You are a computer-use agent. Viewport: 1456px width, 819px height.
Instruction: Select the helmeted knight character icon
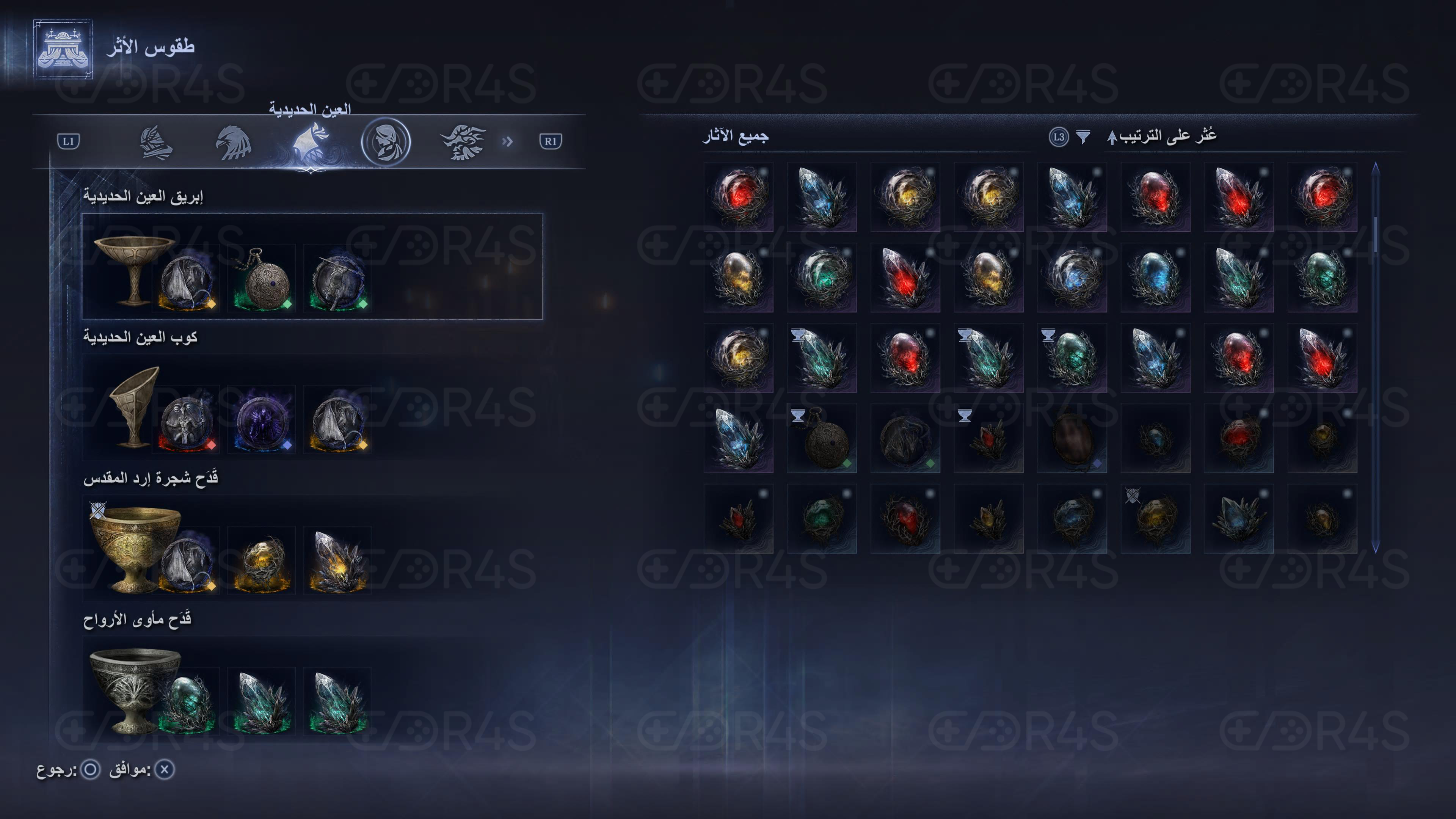[x=156, y=143]
